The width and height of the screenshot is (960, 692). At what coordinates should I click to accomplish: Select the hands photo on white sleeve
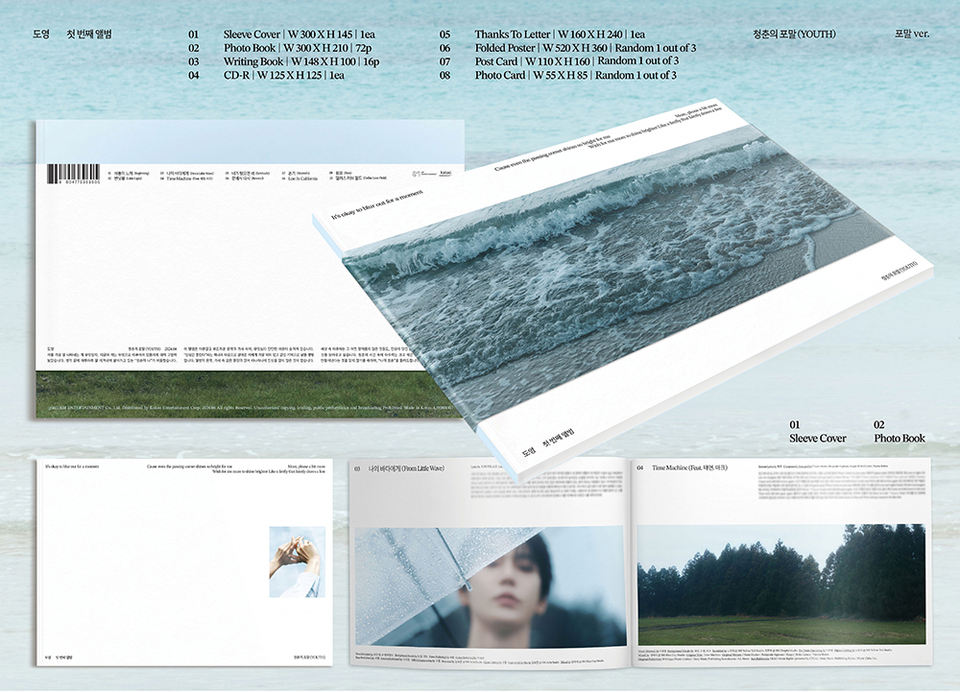point(297,562)
